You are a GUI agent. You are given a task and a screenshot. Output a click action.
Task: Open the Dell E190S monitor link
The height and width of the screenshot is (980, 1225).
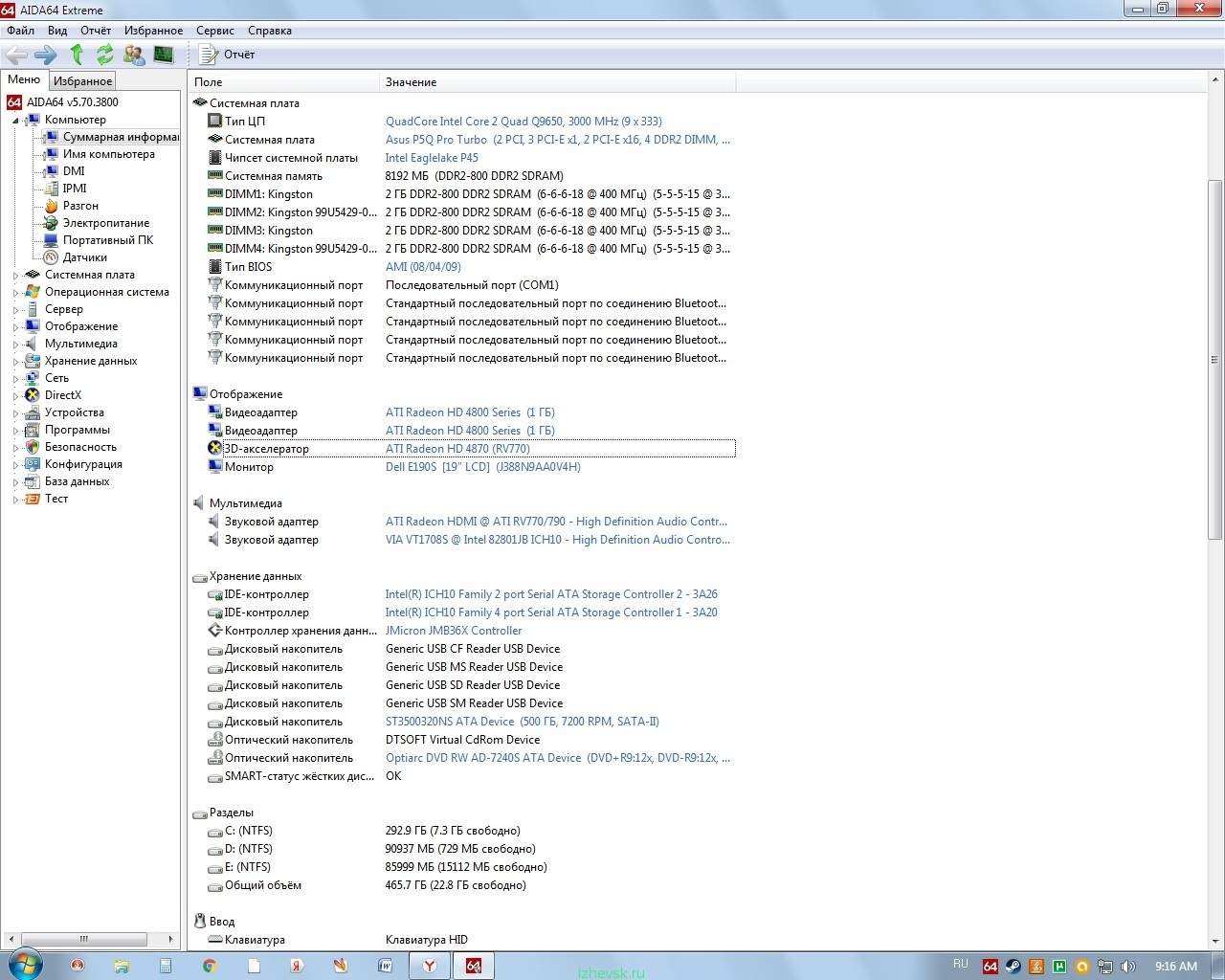click(x=482, y=467)
